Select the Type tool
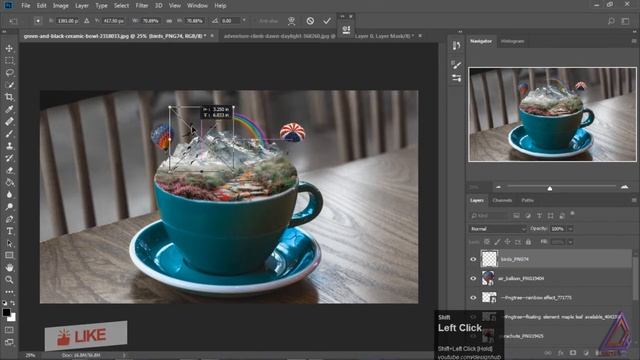The height and width of the screenshot is (360, 640). pos(9,231)
